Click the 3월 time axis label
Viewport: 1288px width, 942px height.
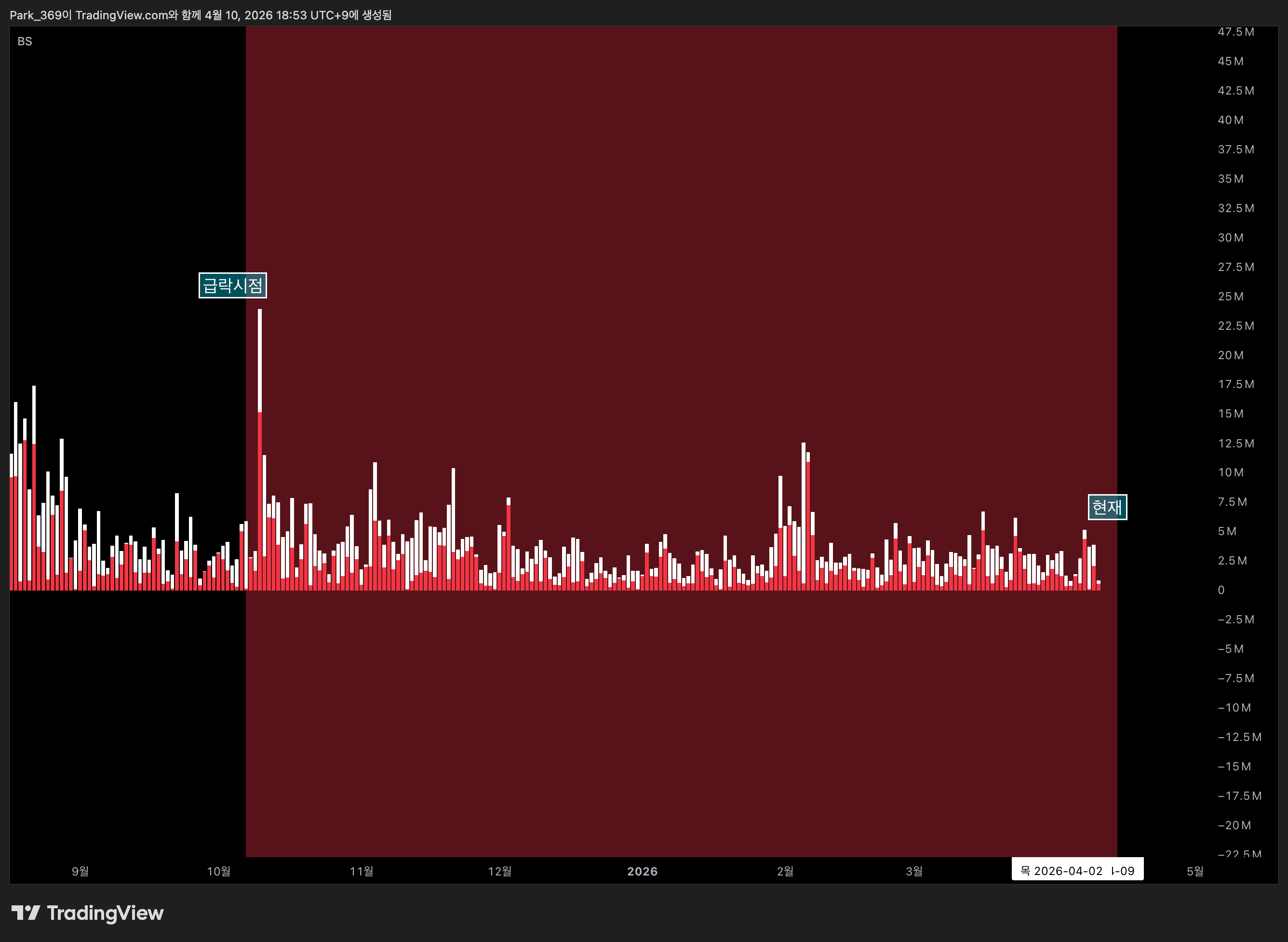click(x=914, y=871)
